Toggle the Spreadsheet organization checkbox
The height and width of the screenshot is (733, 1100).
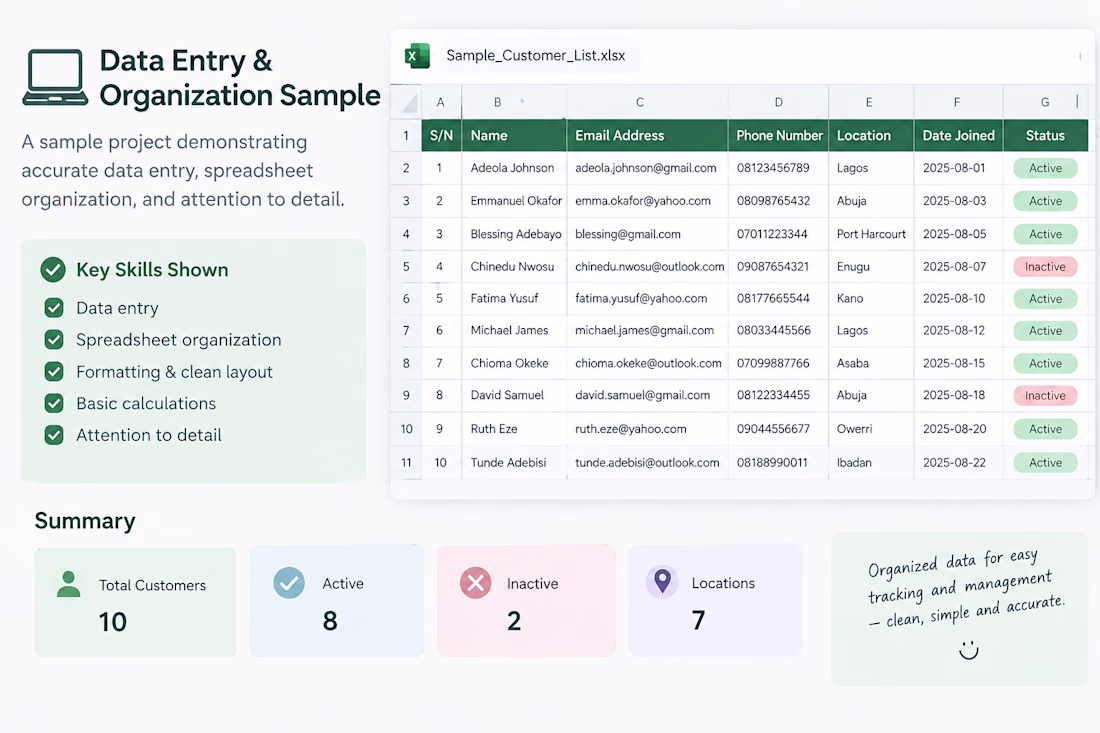54,339
